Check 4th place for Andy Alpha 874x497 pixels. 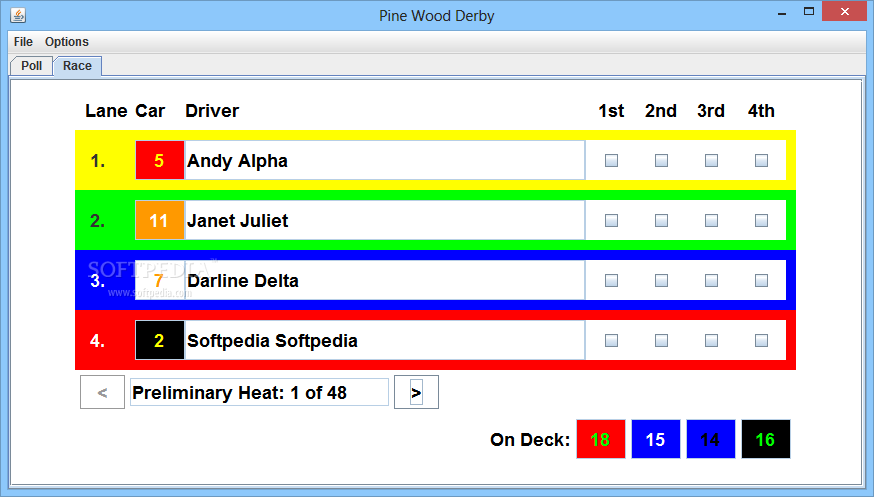click(x=761, y=160)
